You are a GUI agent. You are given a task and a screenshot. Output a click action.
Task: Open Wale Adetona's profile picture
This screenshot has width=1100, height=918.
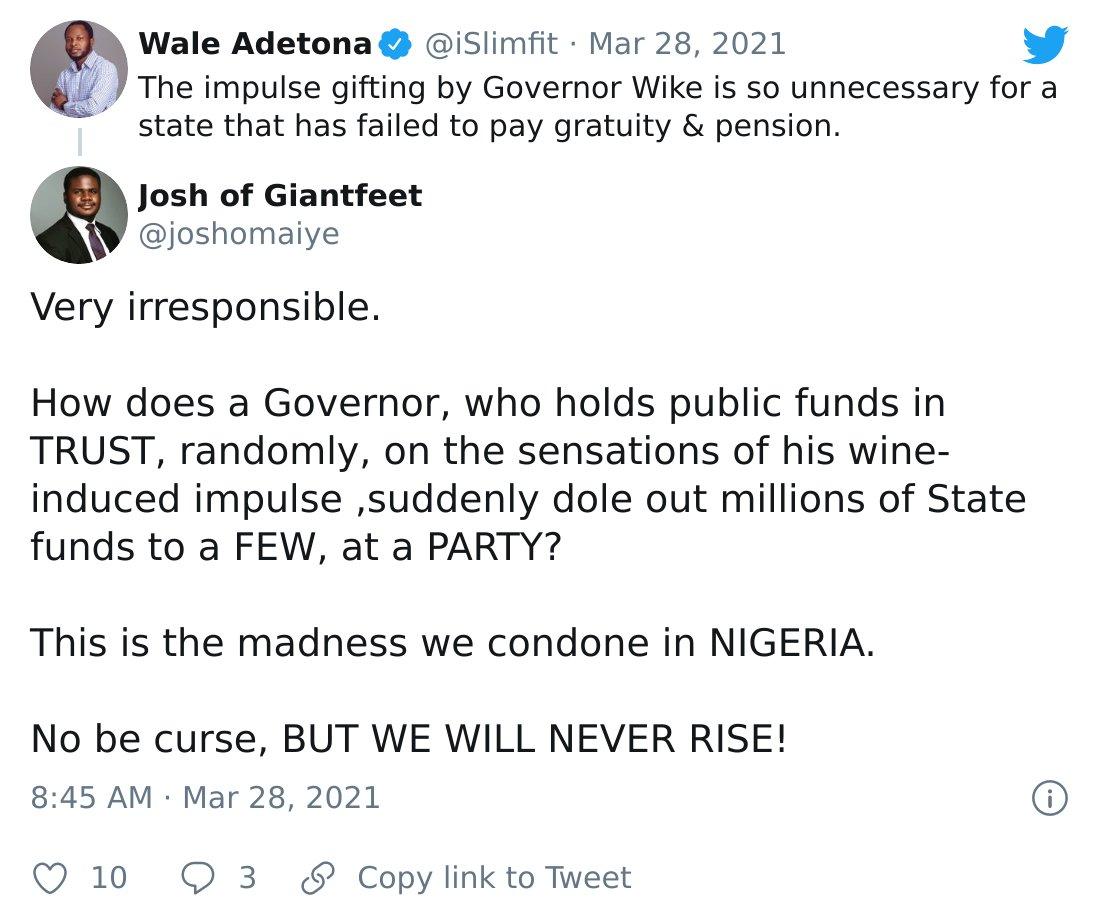pyautogui.click(x=79, y=68)
